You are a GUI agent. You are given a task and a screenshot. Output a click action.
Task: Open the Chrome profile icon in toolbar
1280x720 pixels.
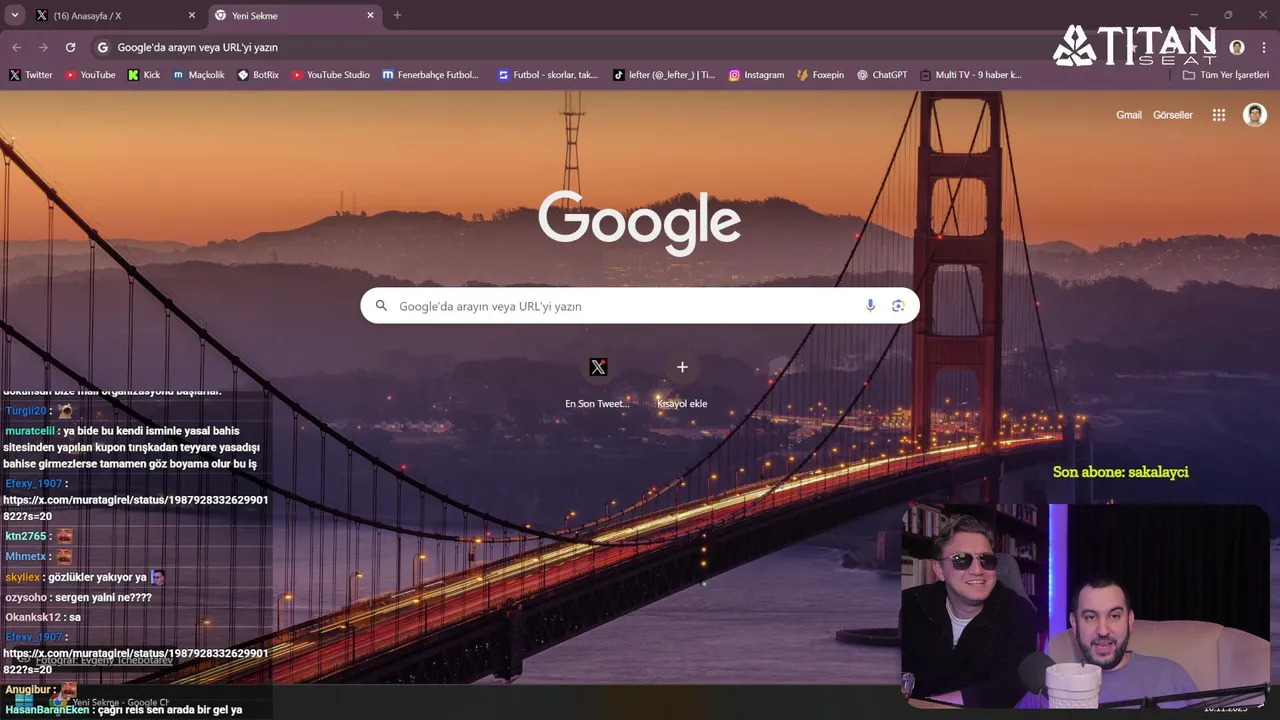[1237, 47]
